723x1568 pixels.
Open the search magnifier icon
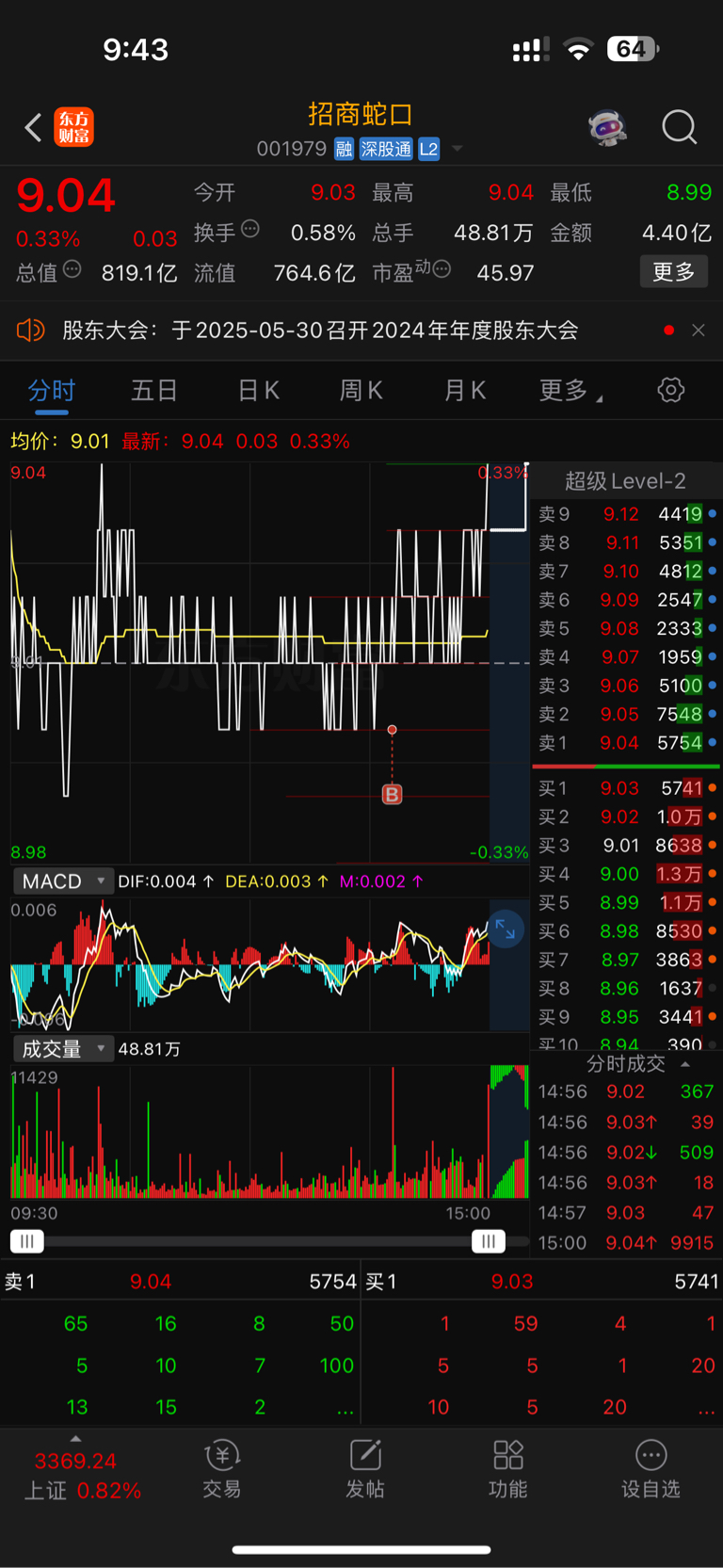point(679,127)
